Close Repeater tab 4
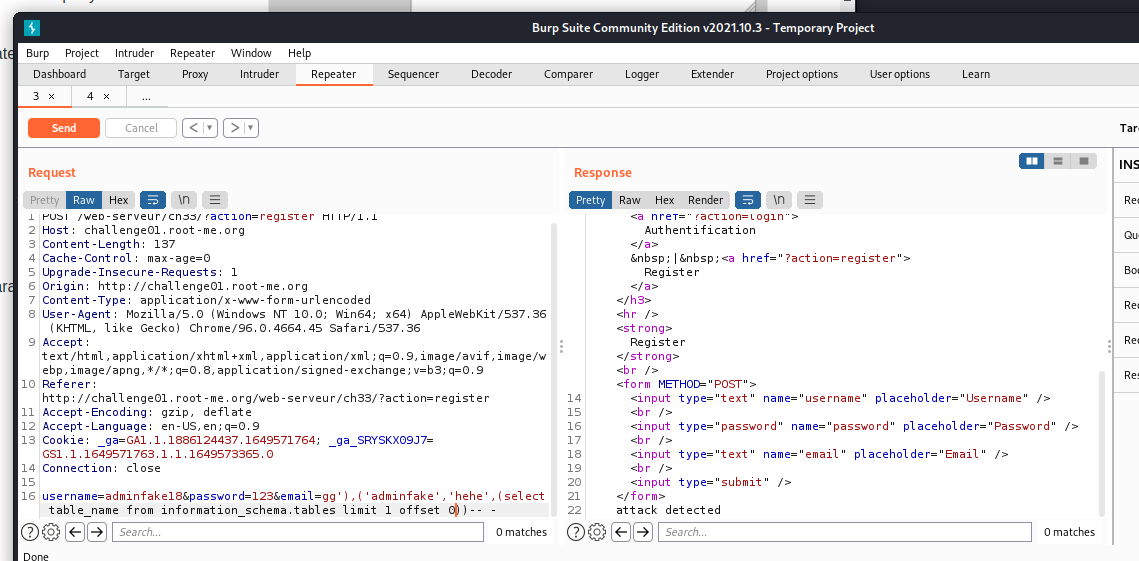The height and width of the screenshot is (561, 1139). (x=107, y=96)
